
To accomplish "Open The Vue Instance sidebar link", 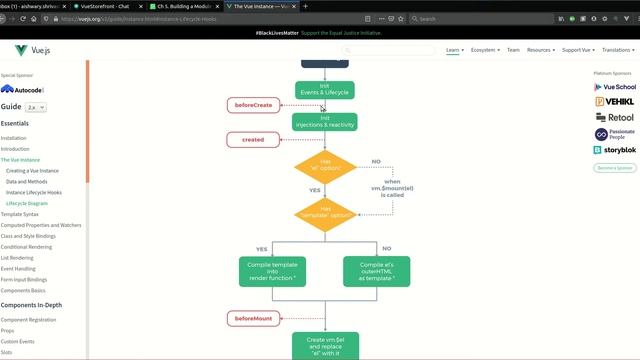I will pyautogui.click(x=20, y=160).
